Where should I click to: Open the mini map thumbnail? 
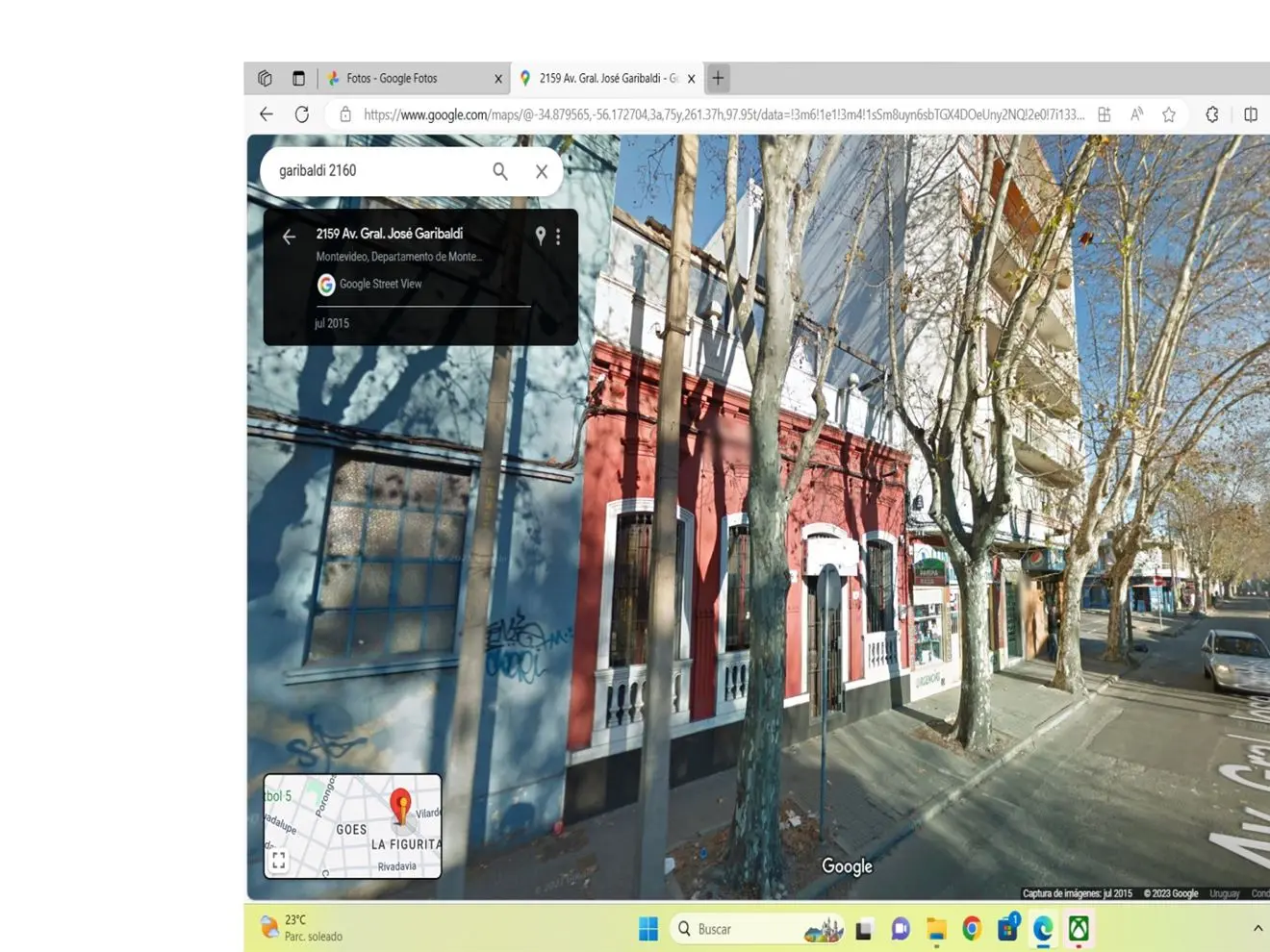pos(352,826)
